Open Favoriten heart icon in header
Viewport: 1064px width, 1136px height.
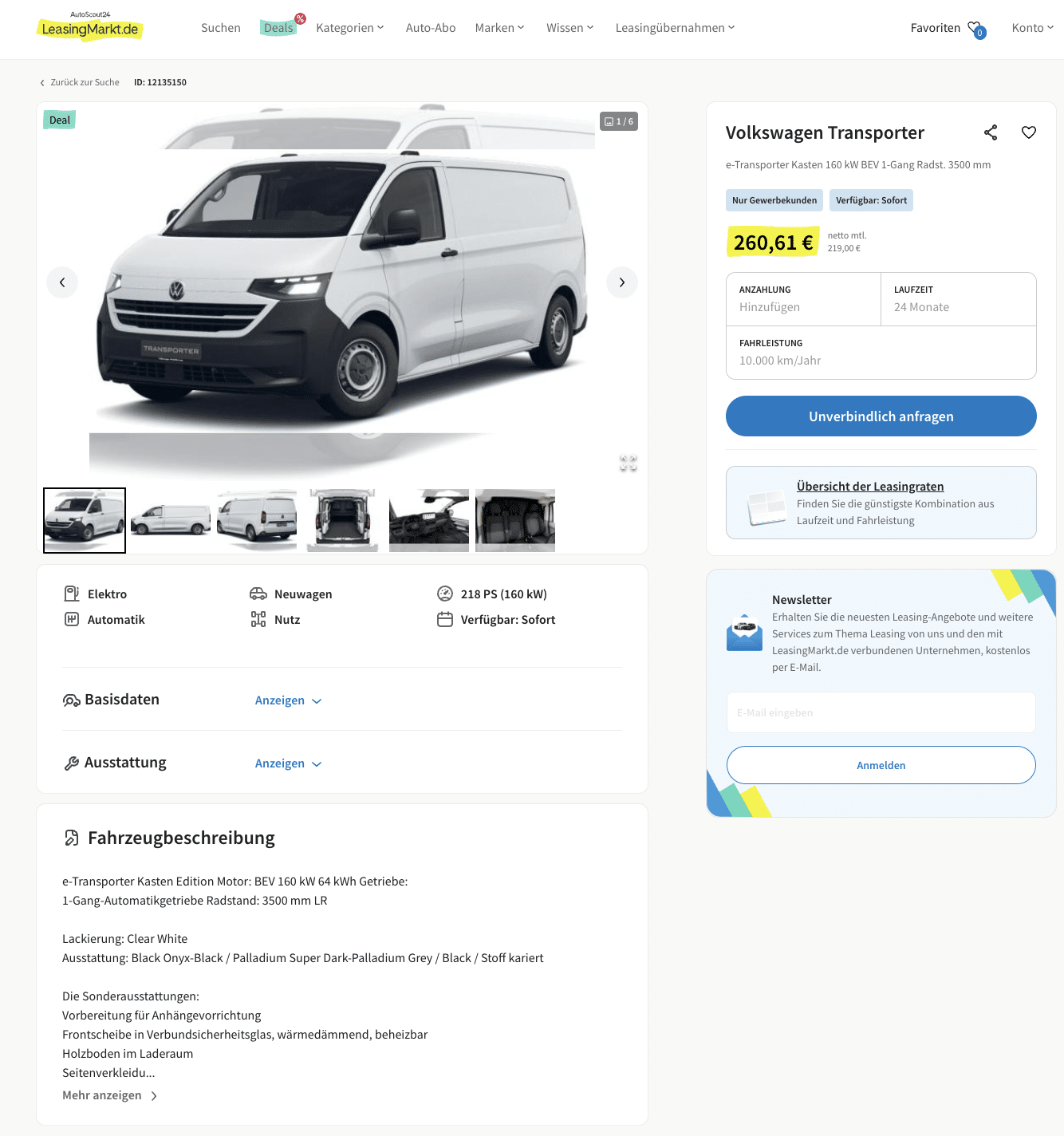pyautogui.click(x=976, y=30)
